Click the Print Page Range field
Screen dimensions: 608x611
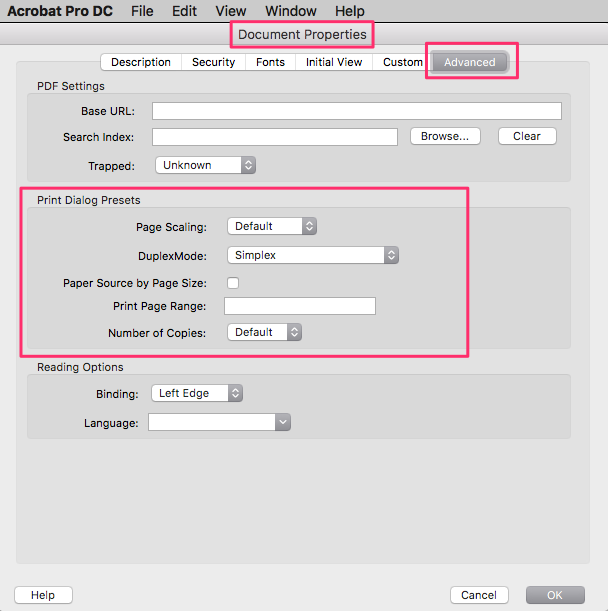point(300,306)
